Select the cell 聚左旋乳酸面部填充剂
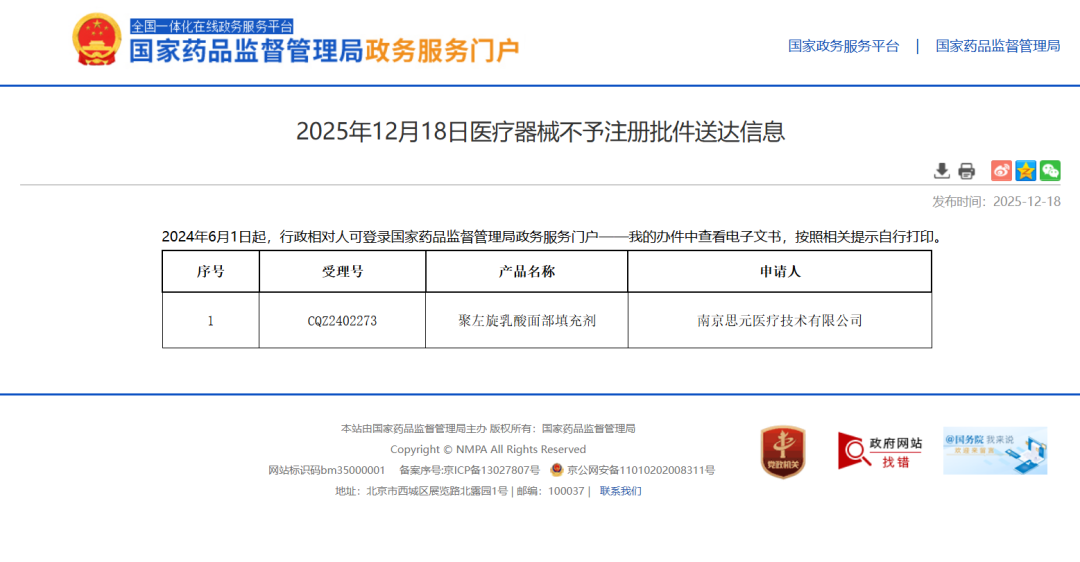This screenshot has width=1080, height=562. tap(527, 320)
